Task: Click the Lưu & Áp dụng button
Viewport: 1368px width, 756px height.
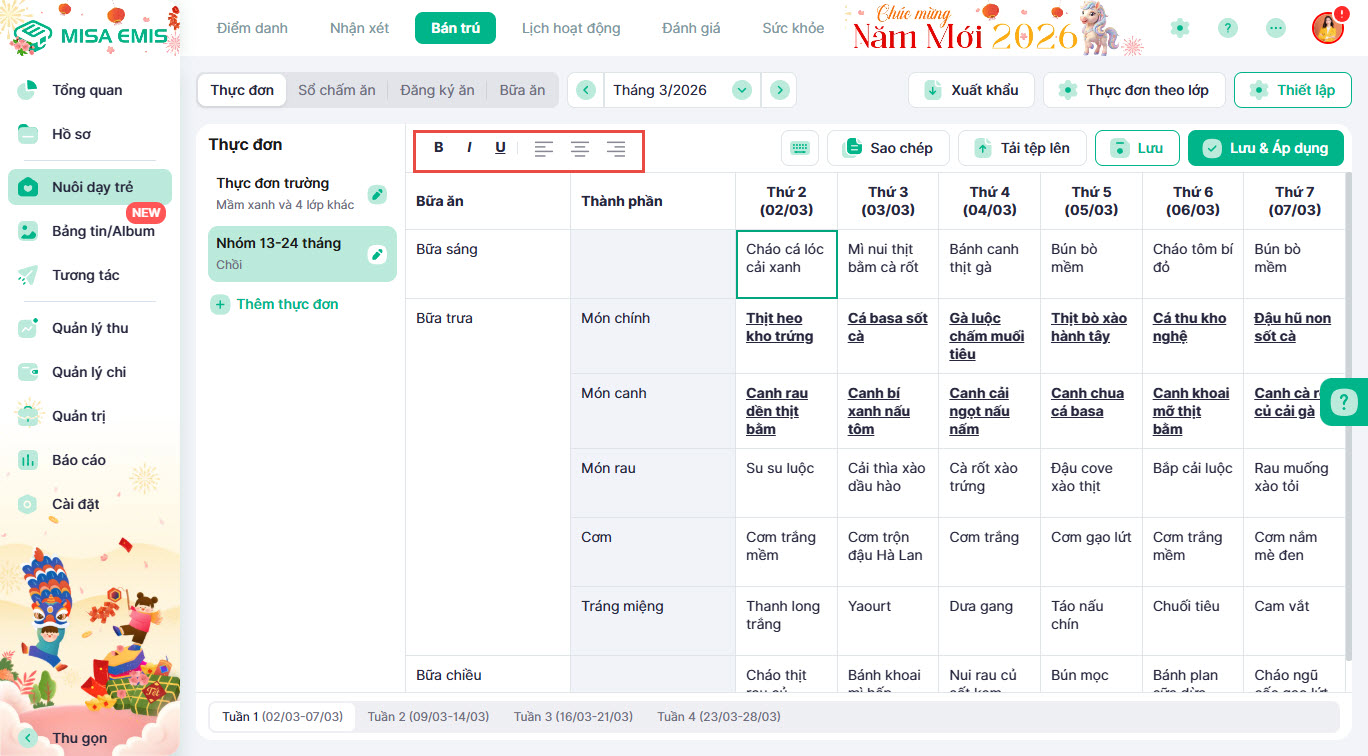Action: [x=1265, y=148]
